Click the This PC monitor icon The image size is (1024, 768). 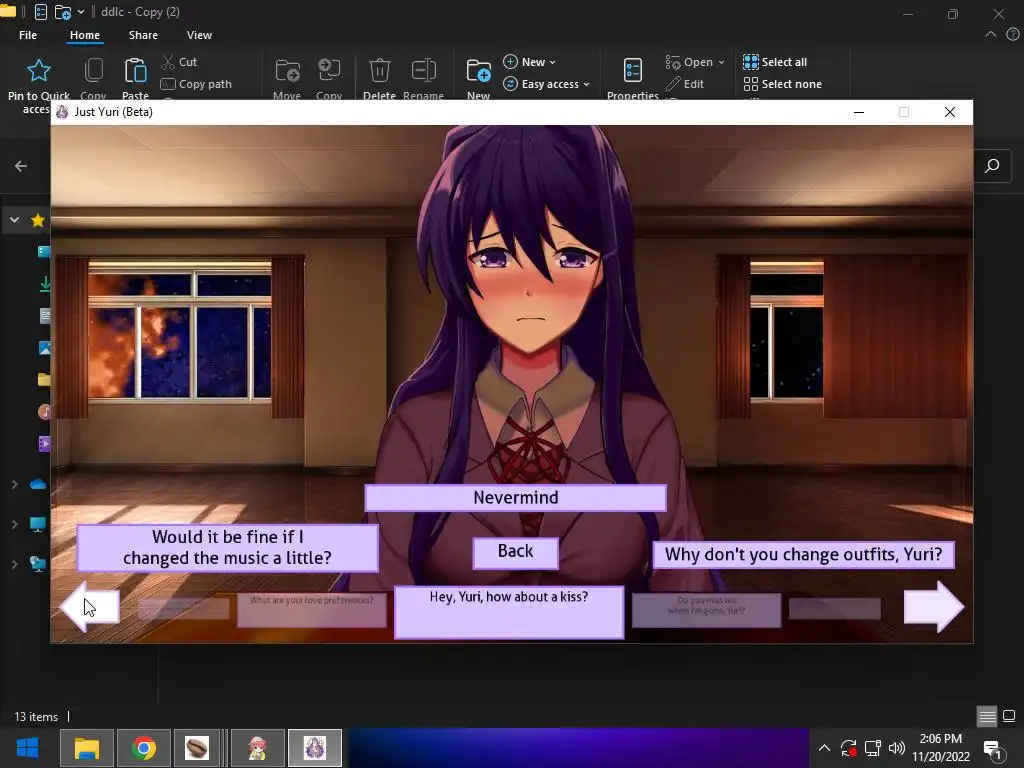click(38, 524)
